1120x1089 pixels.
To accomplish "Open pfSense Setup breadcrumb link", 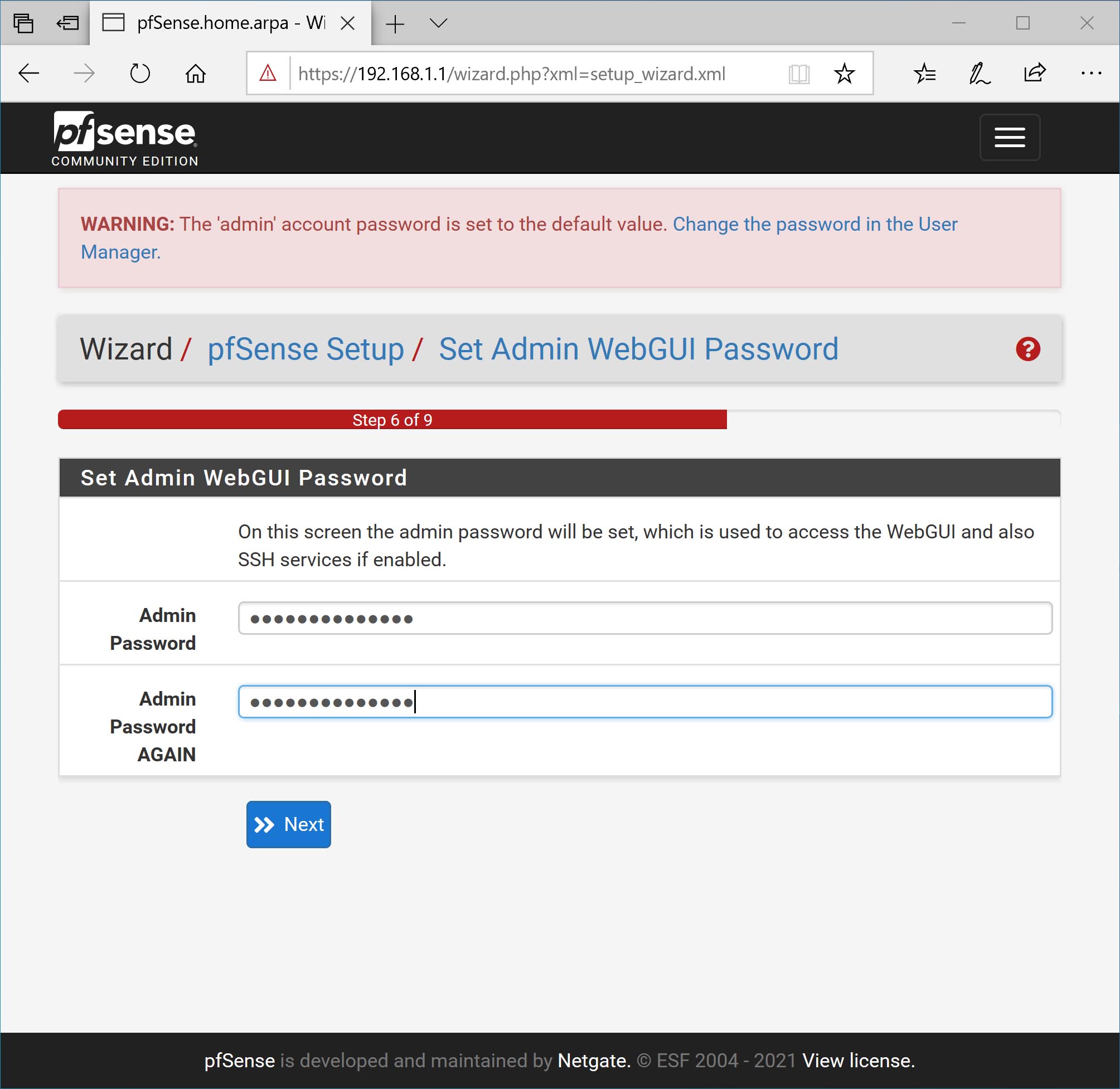I will click(305, 349).
